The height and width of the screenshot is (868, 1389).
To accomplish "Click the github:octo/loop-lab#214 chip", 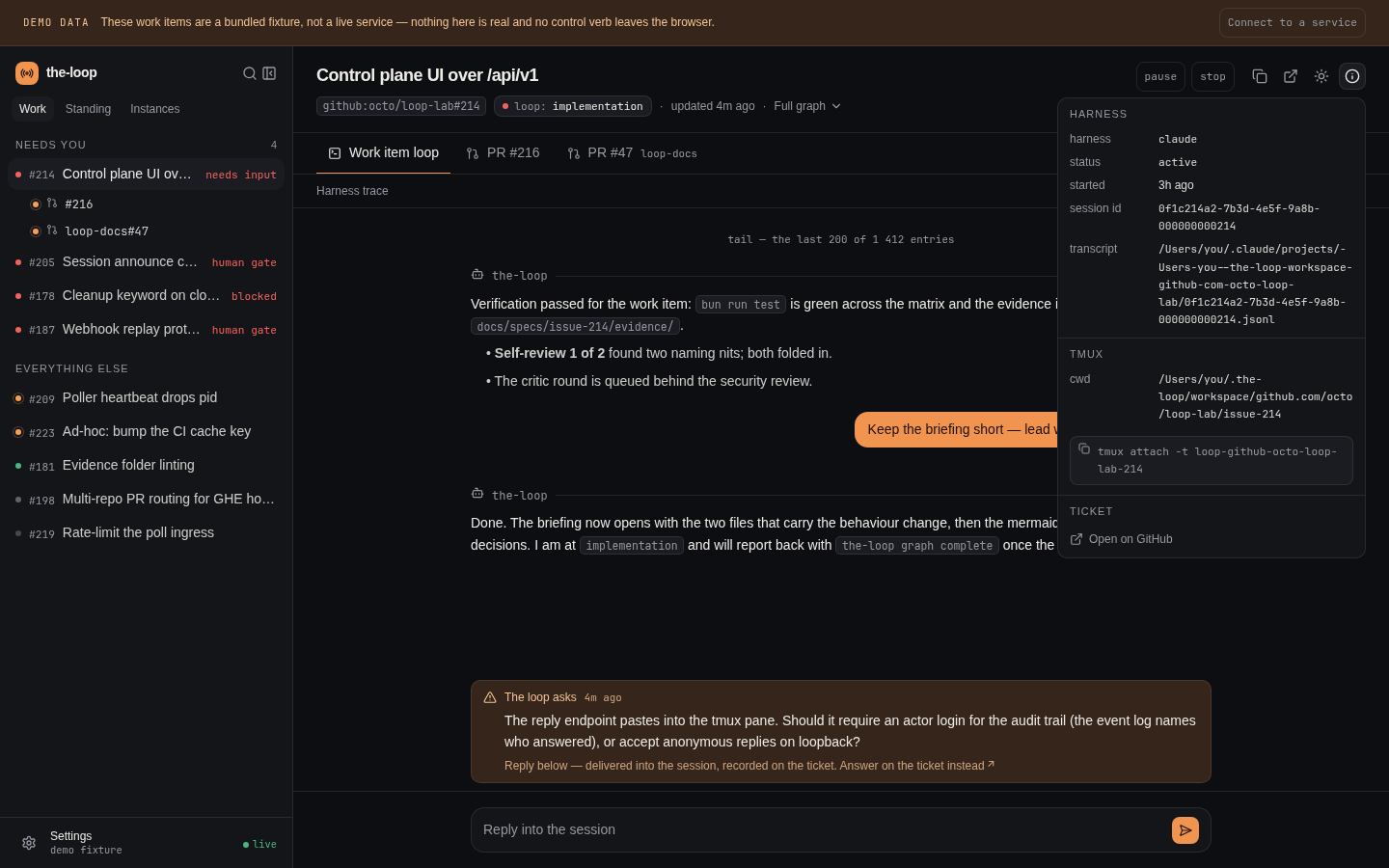I will (401, 106).
